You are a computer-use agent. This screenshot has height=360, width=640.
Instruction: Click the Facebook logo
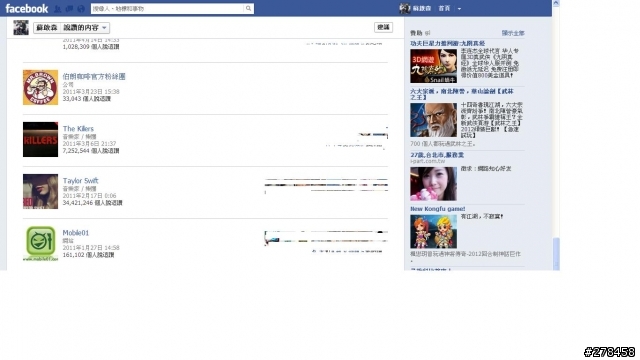click(27, 9)
